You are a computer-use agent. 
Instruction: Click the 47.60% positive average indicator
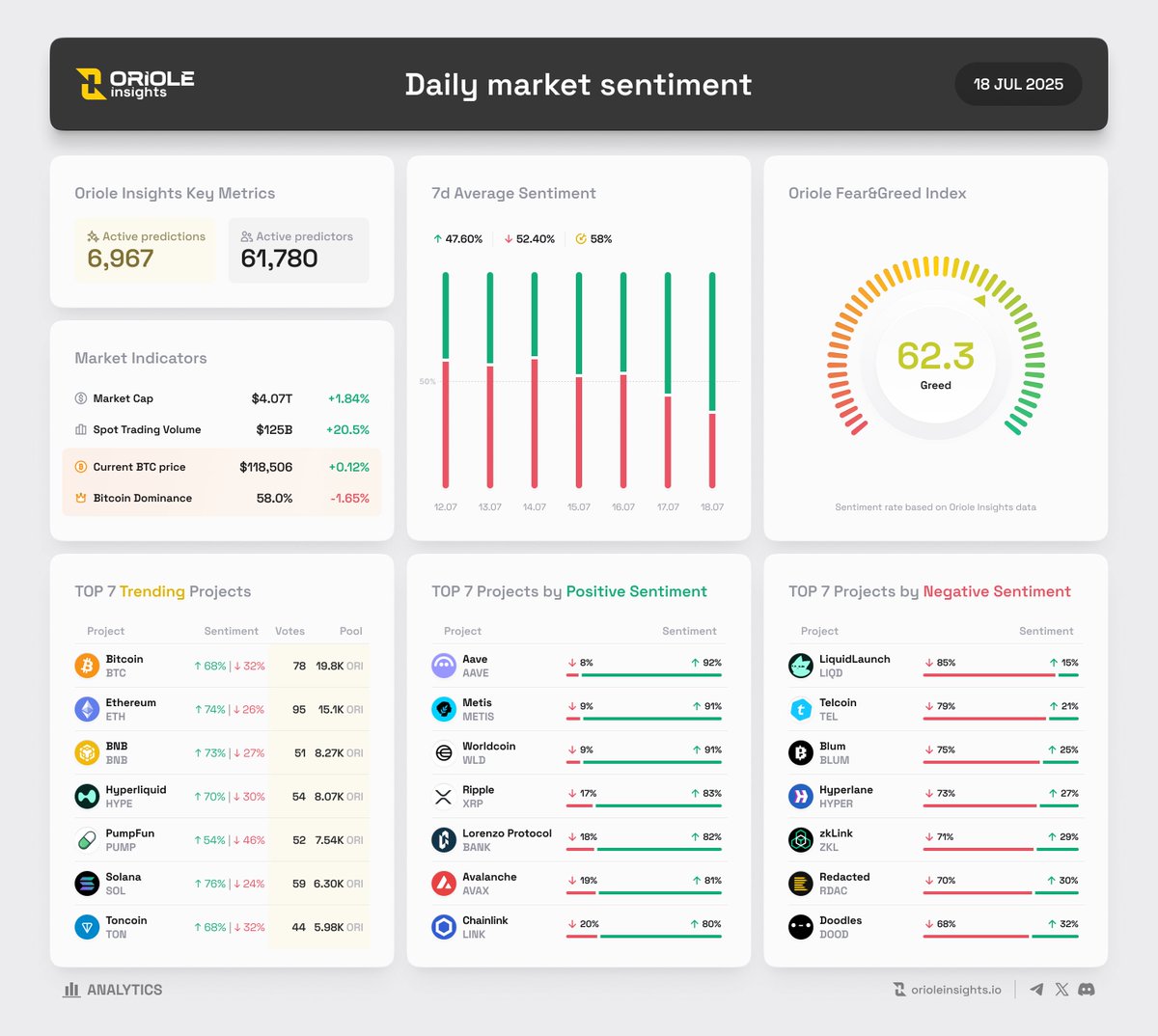(457, 238)
